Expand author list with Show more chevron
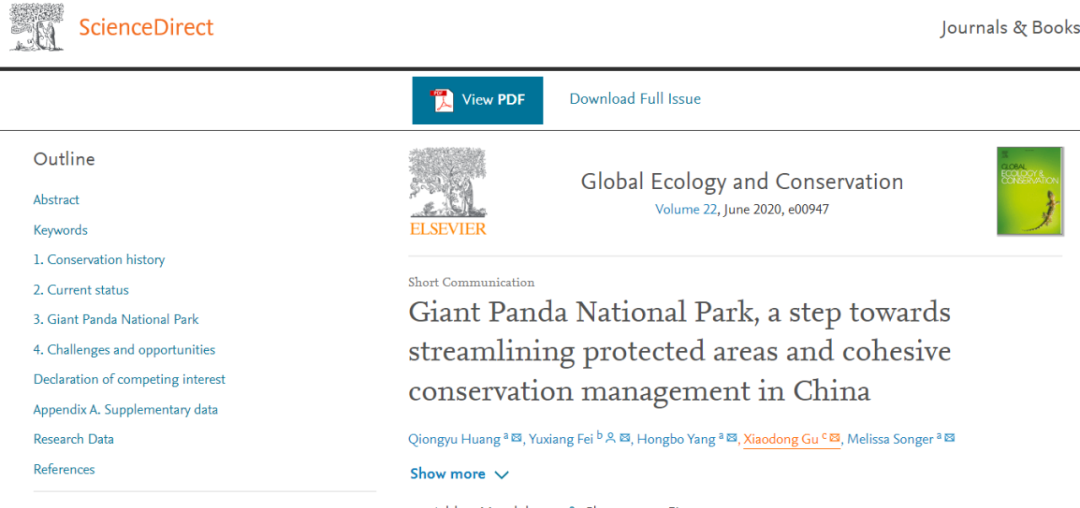Image resolution: width=1080 pixels, height=508 pixels. [501, 474]
